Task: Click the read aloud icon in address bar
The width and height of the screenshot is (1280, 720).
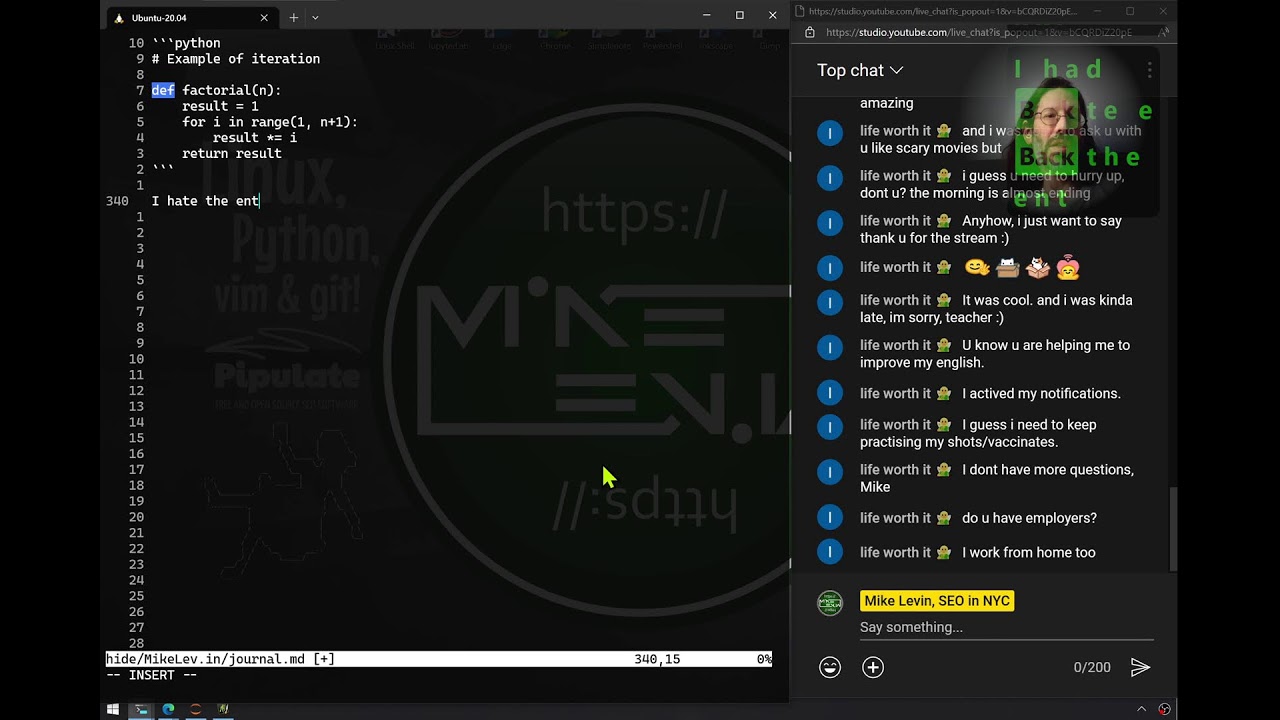Action: point(1163,32)
